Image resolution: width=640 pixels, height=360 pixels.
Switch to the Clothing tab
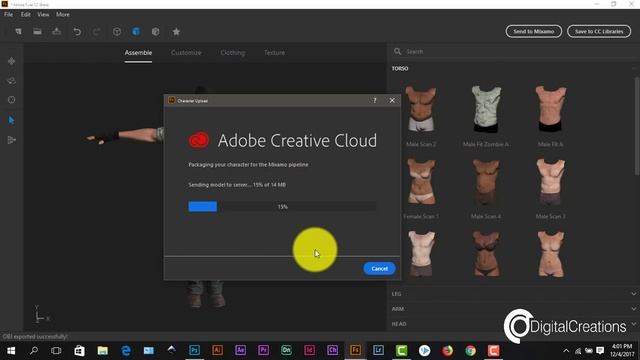[x=233, y=53]
